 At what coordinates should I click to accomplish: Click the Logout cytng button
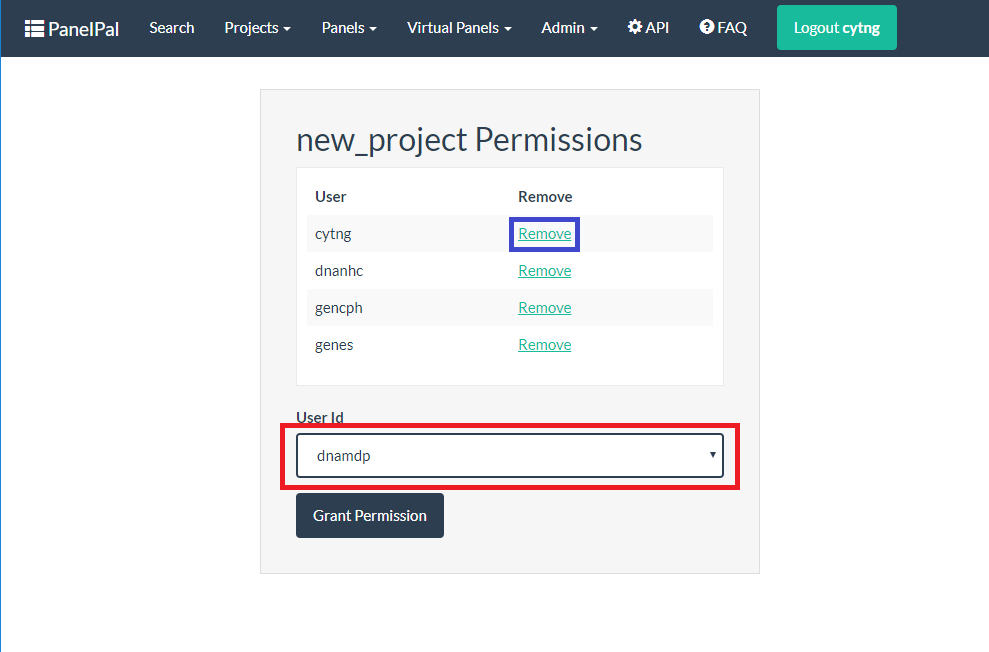pyautogui.click(x=836, y=28)
